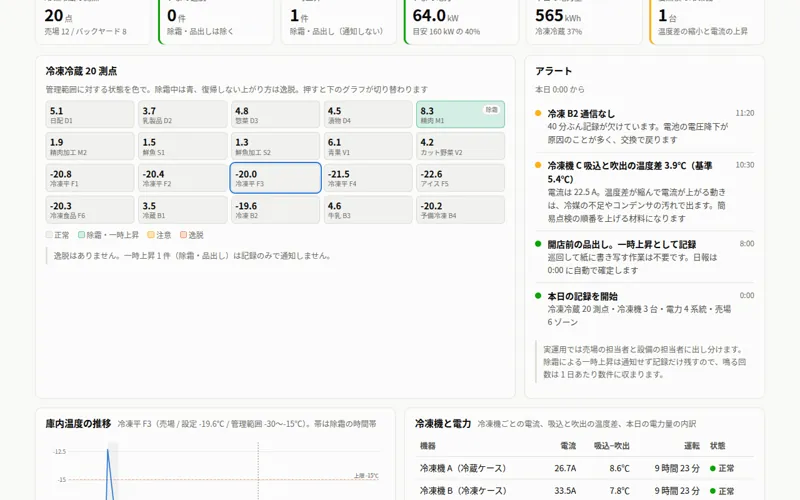The height and width of the screenshot is (500, 800).
Task: Click the highlighted 冷凍平 F3 tile
Action: 276,178
